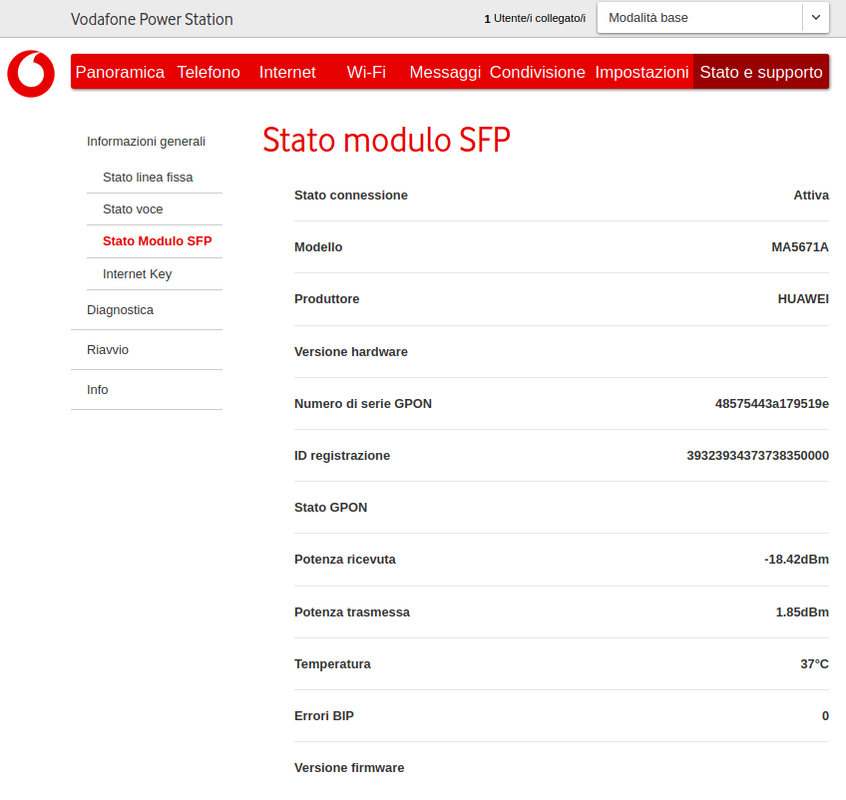846x800 pixels.
Task: Click the Potenza ricevuta label
Action: pyautogui.click(x=345, y=559)
